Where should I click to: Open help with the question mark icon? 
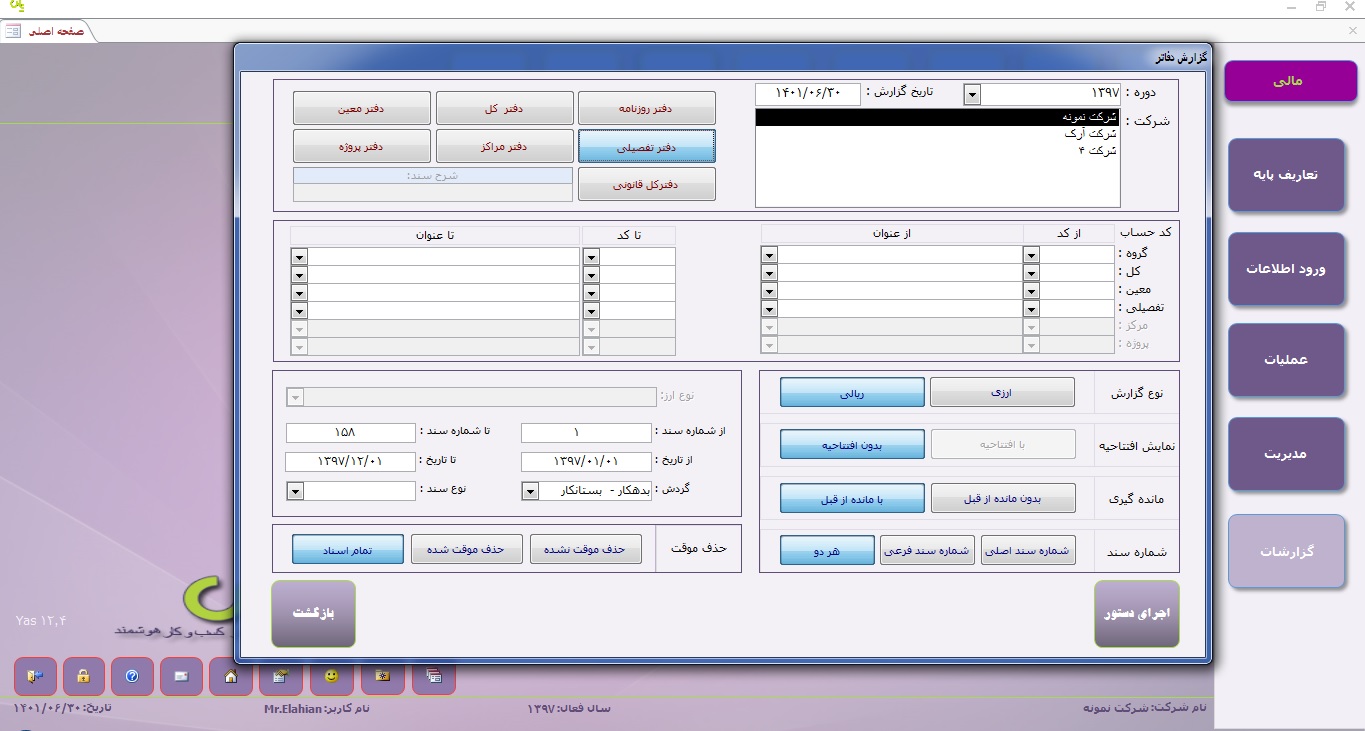(132, 676)
